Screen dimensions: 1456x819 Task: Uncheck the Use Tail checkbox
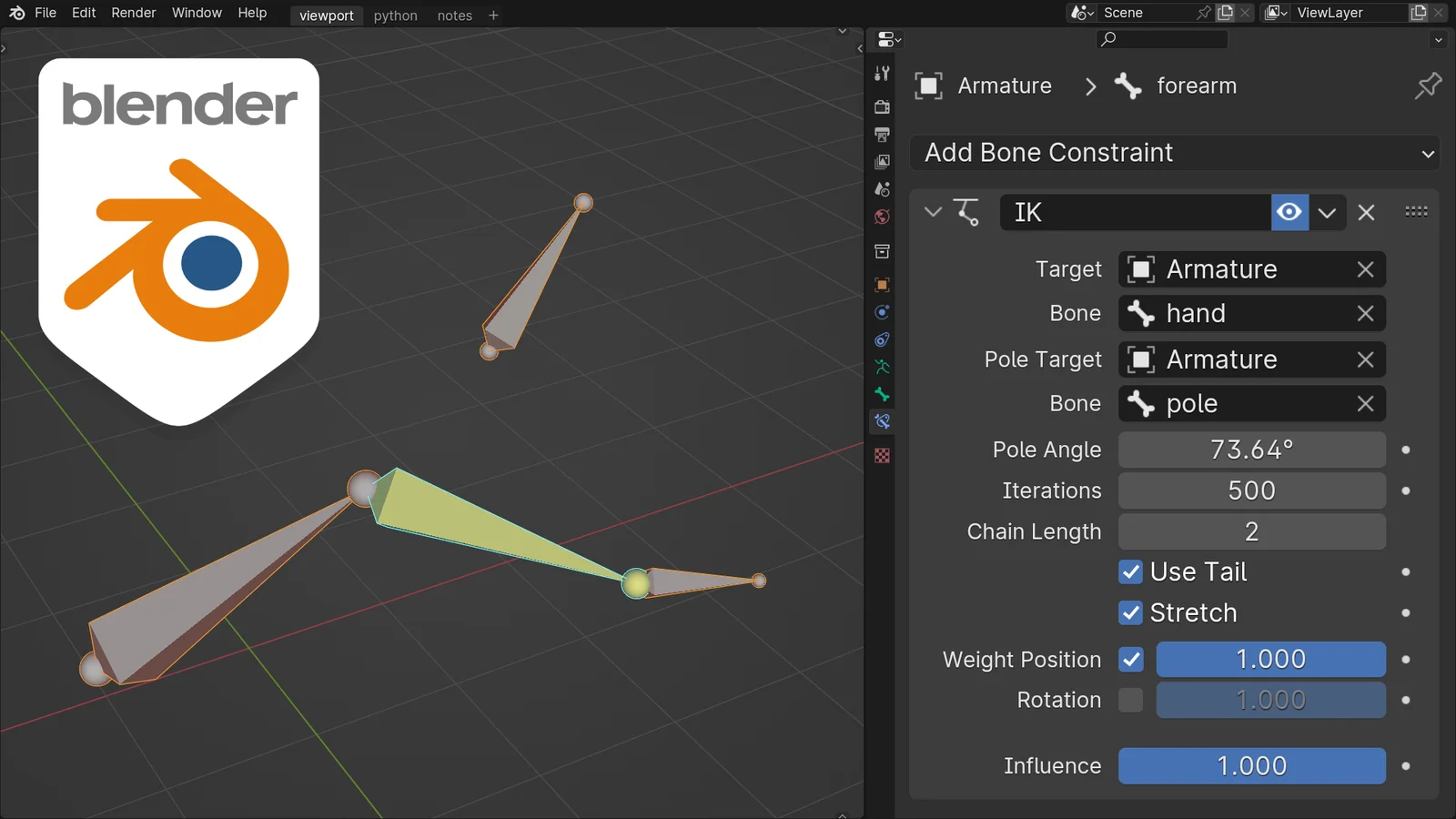click(x=1131, y=571)
